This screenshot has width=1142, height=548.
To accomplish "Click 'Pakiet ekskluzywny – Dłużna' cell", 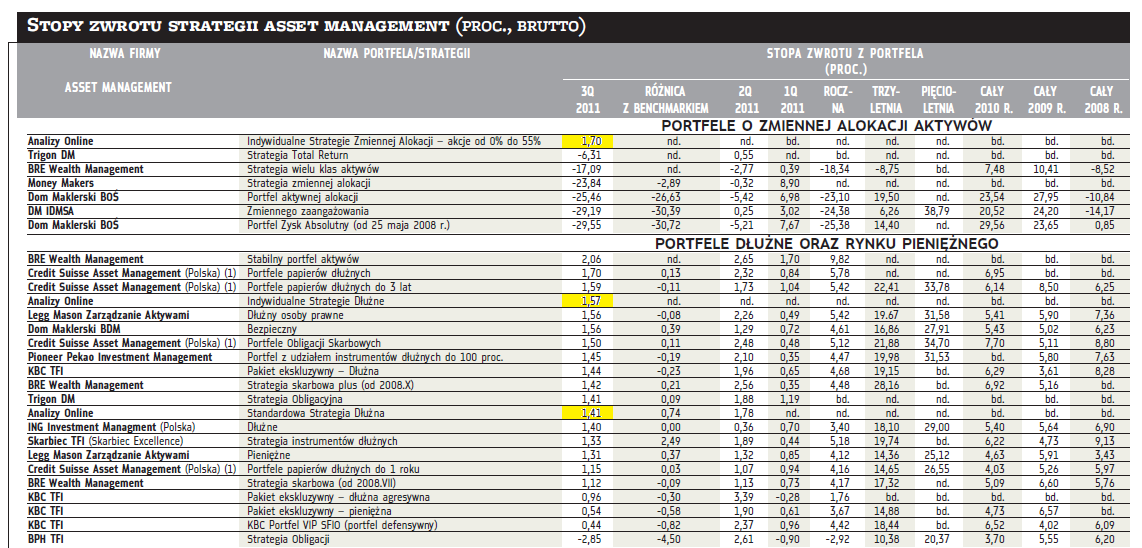I will 313,371.
